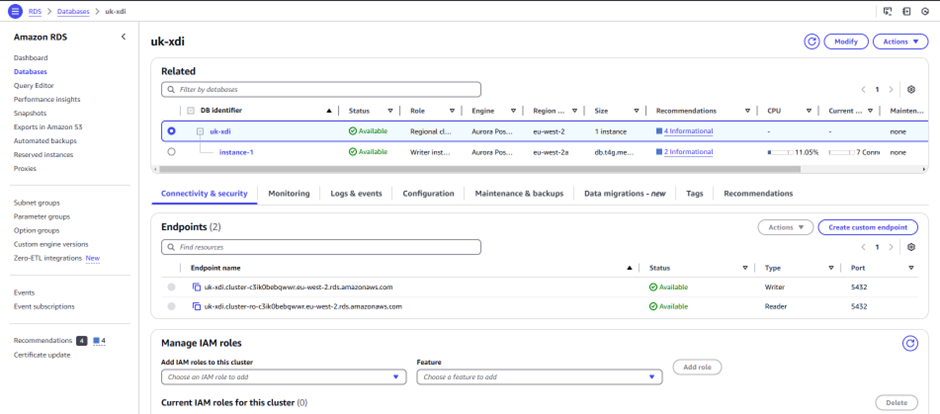Viewport: 940px width, 414px height.
Task: Click the Delete IAM role button
Action: pyautogui.click(x=896, y=403)
